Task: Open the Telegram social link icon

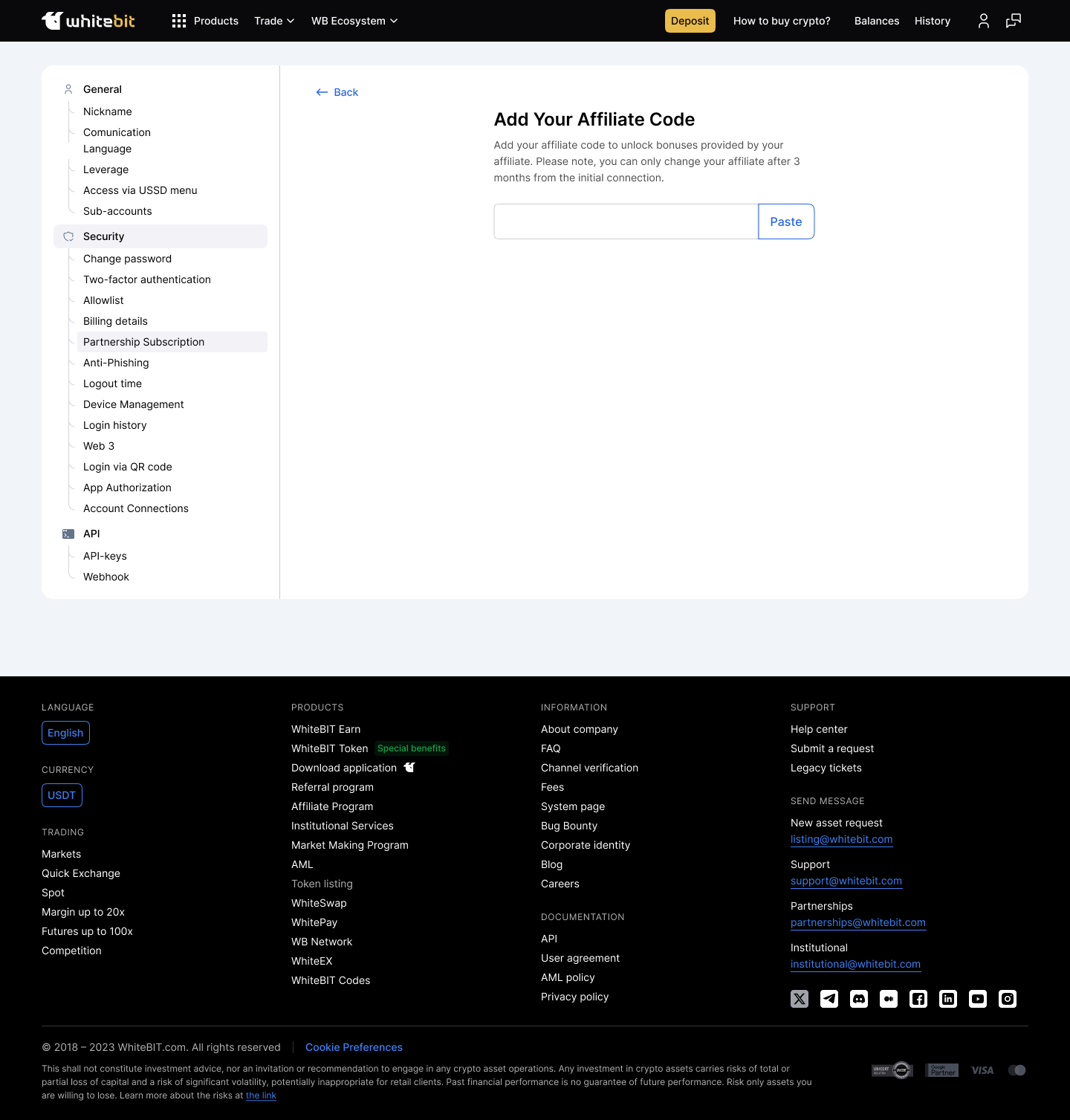Action: pos(829,999)
